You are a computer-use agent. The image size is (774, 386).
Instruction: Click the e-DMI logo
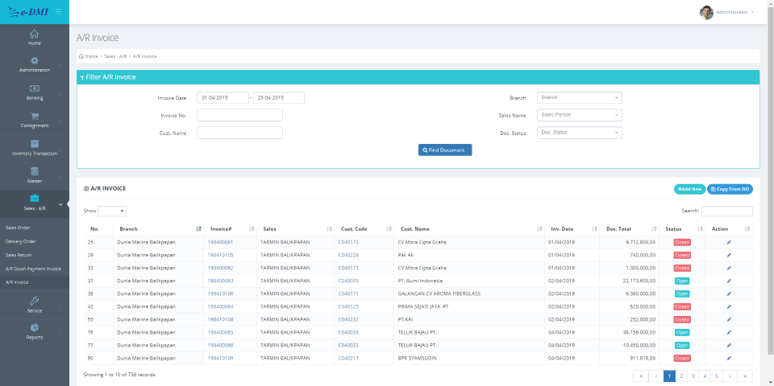(x=28, y=12)
